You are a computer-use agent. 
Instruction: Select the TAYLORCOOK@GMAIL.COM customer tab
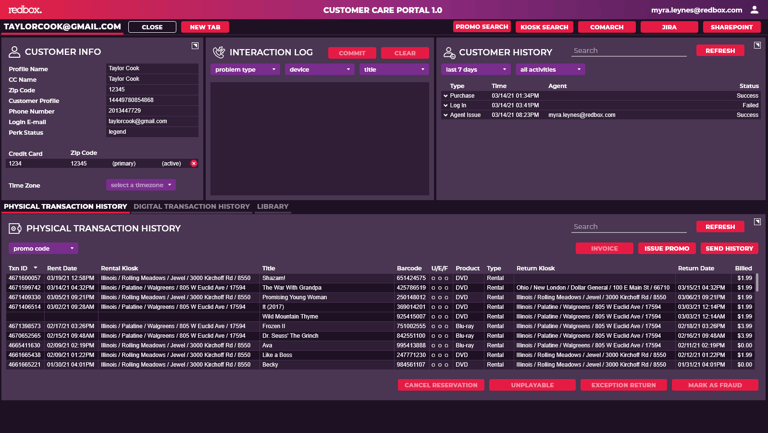point(62,27)
